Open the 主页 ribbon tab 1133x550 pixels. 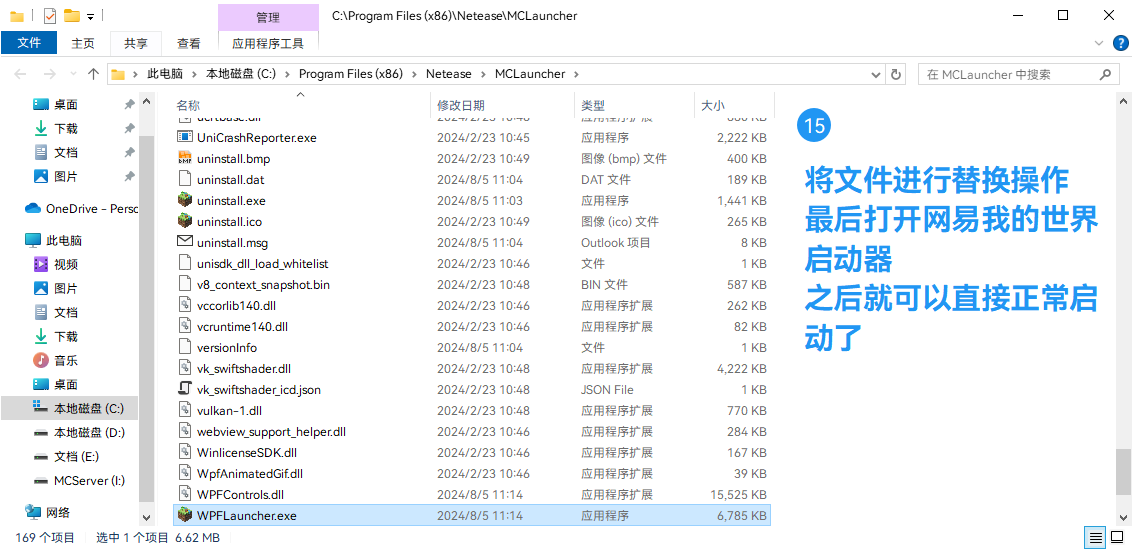click(82, 43)
